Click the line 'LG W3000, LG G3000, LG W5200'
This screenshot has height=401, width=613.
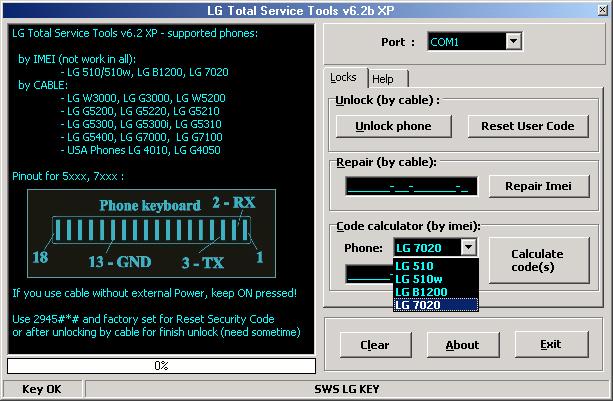143,98
